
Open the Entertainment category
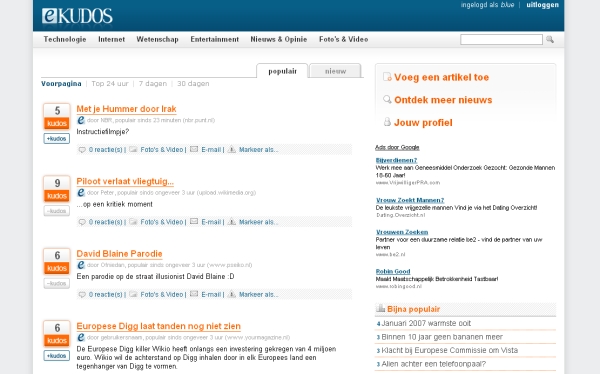coord(214,39)
